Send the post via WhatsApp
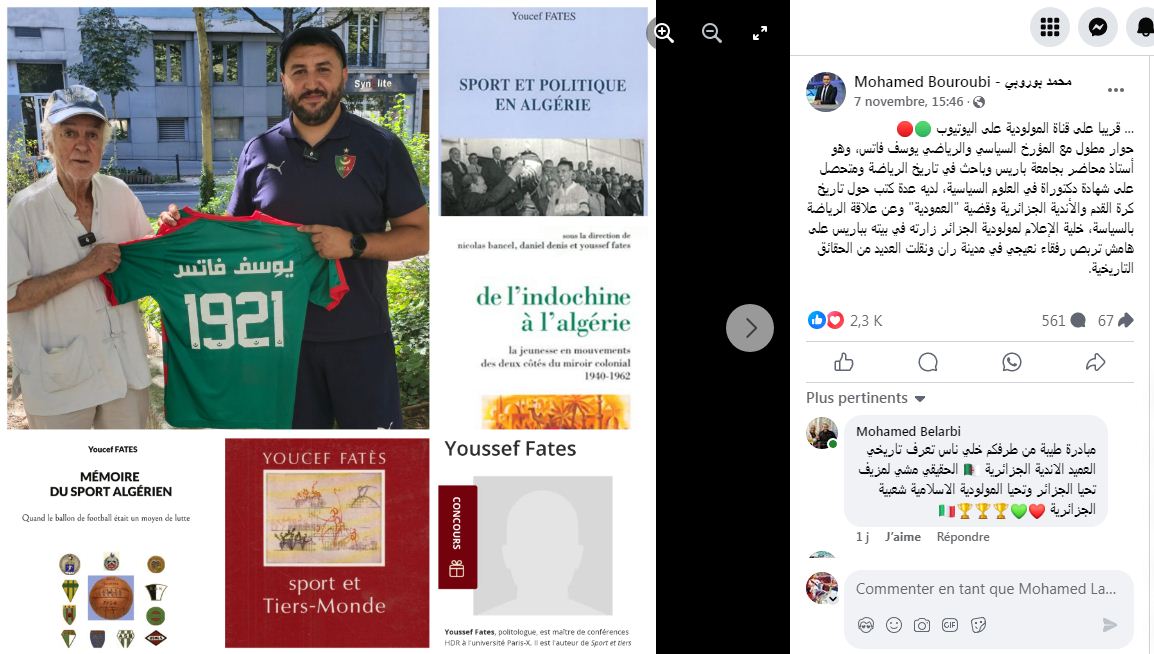 1012,362
